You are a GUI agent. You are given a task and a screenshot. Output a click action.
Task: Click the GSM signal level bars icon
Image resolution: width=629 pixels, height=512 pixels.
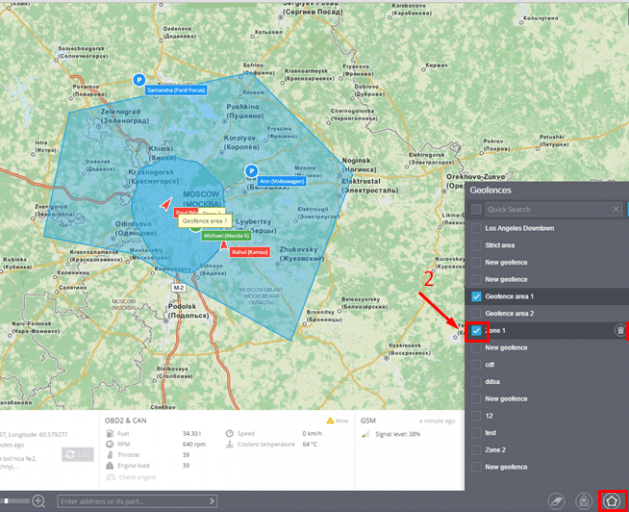(x=365, y=434)
